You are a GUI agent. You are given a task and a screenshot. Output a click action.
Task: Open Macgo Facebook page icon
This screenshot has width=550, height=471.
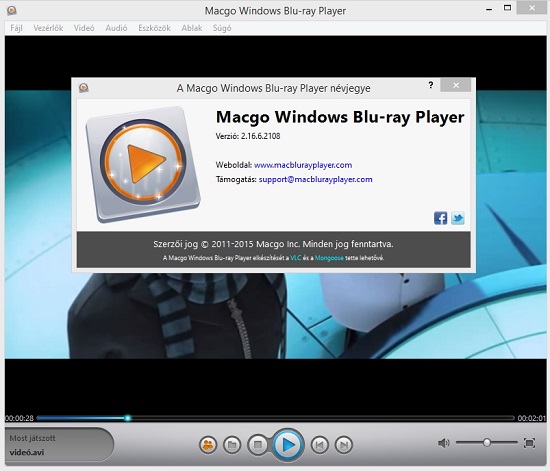440,218
